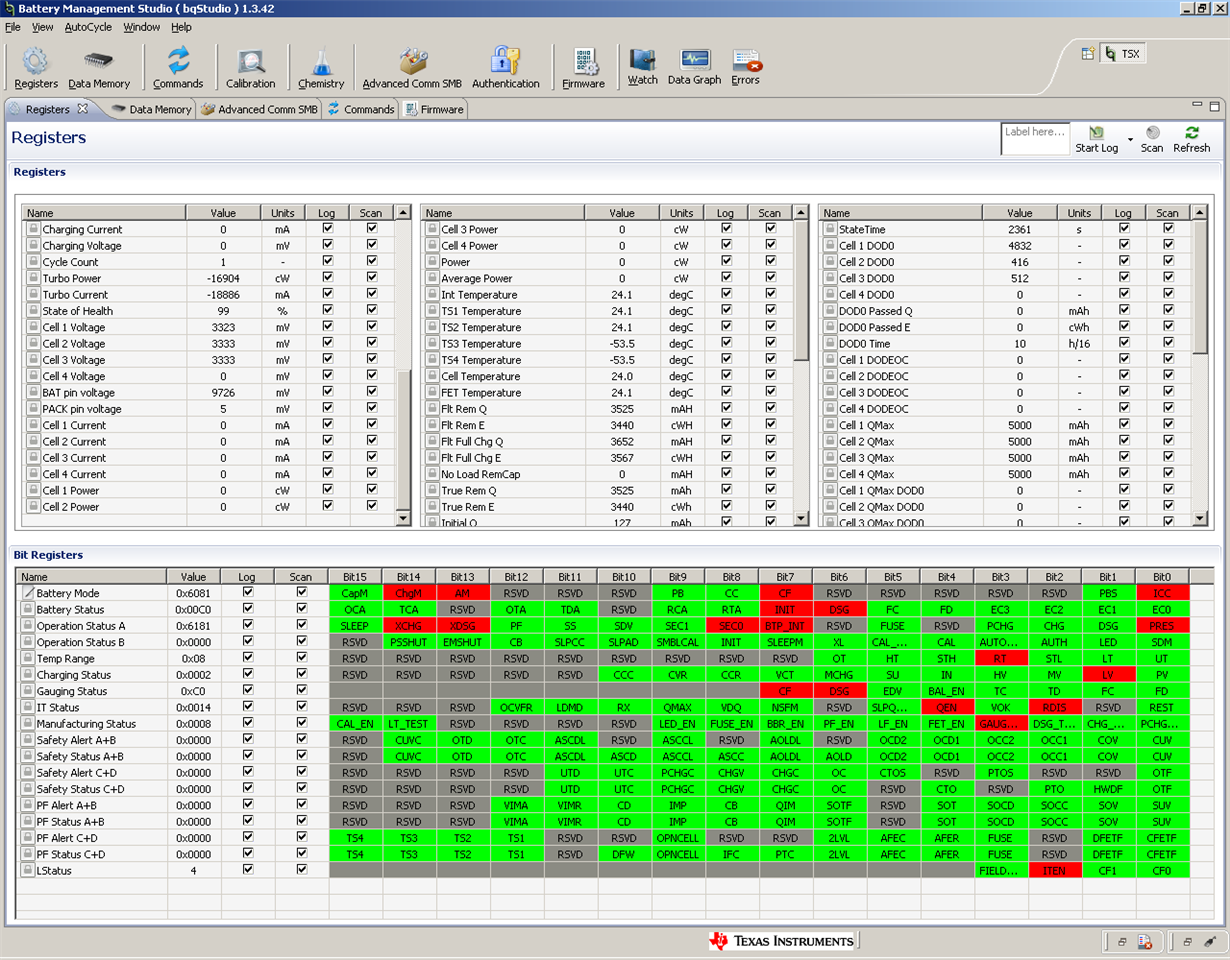
Task: Maximize the Registers view panel
Action: [1215, 105]
